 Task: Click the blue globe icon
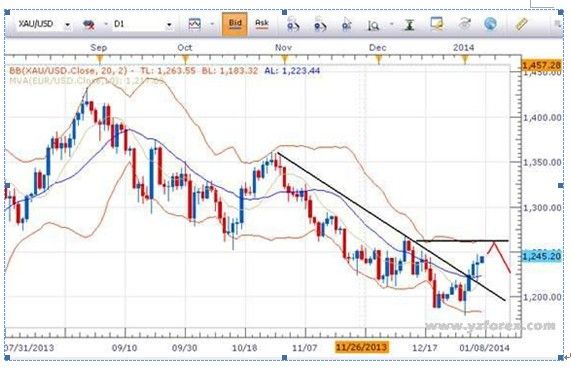click(x=491, y=24)
